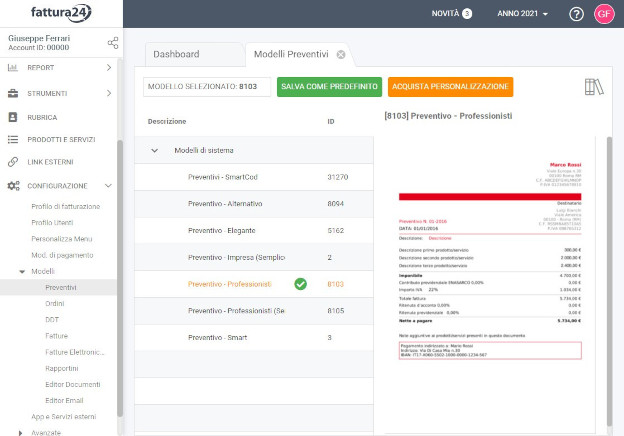This screenshot has width=624, height=436.
Task: Open Profilo Utenti
Action: click(x=52, y=222)
